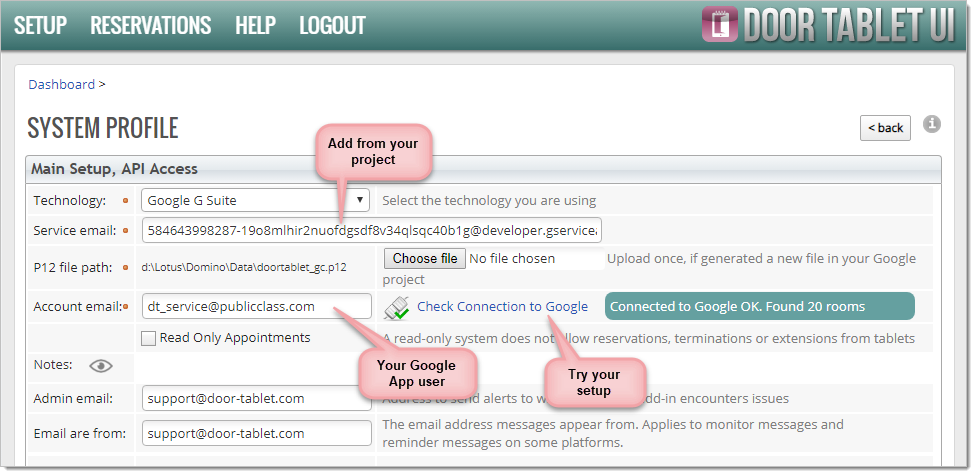
Task: Follow the Dashboard breadcrumb link
Action: (x=61, y=85)
